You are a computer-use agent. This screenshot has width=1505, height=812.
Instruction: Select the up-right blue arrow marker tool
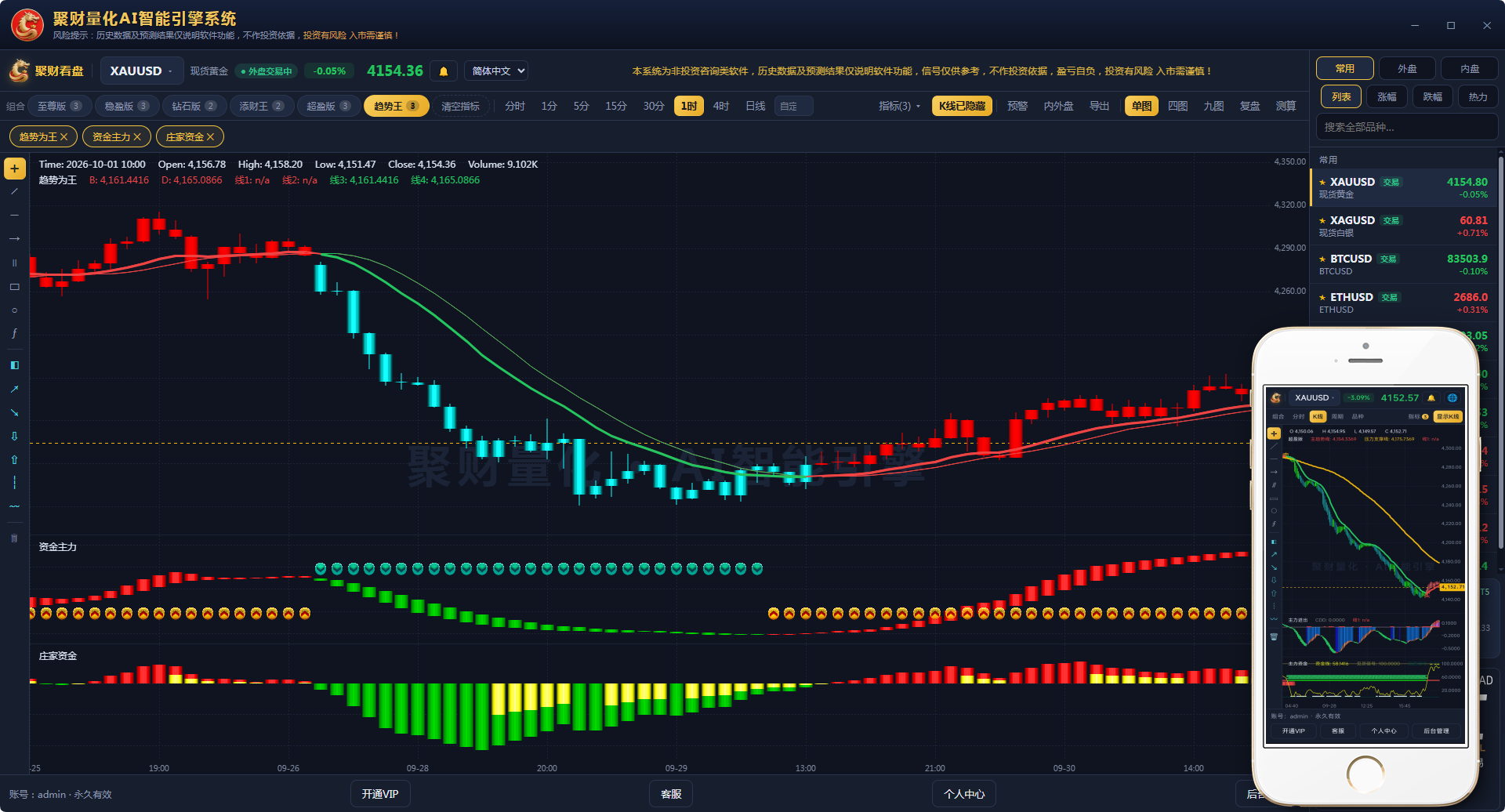pyautogui.click(x=14, y=389)
